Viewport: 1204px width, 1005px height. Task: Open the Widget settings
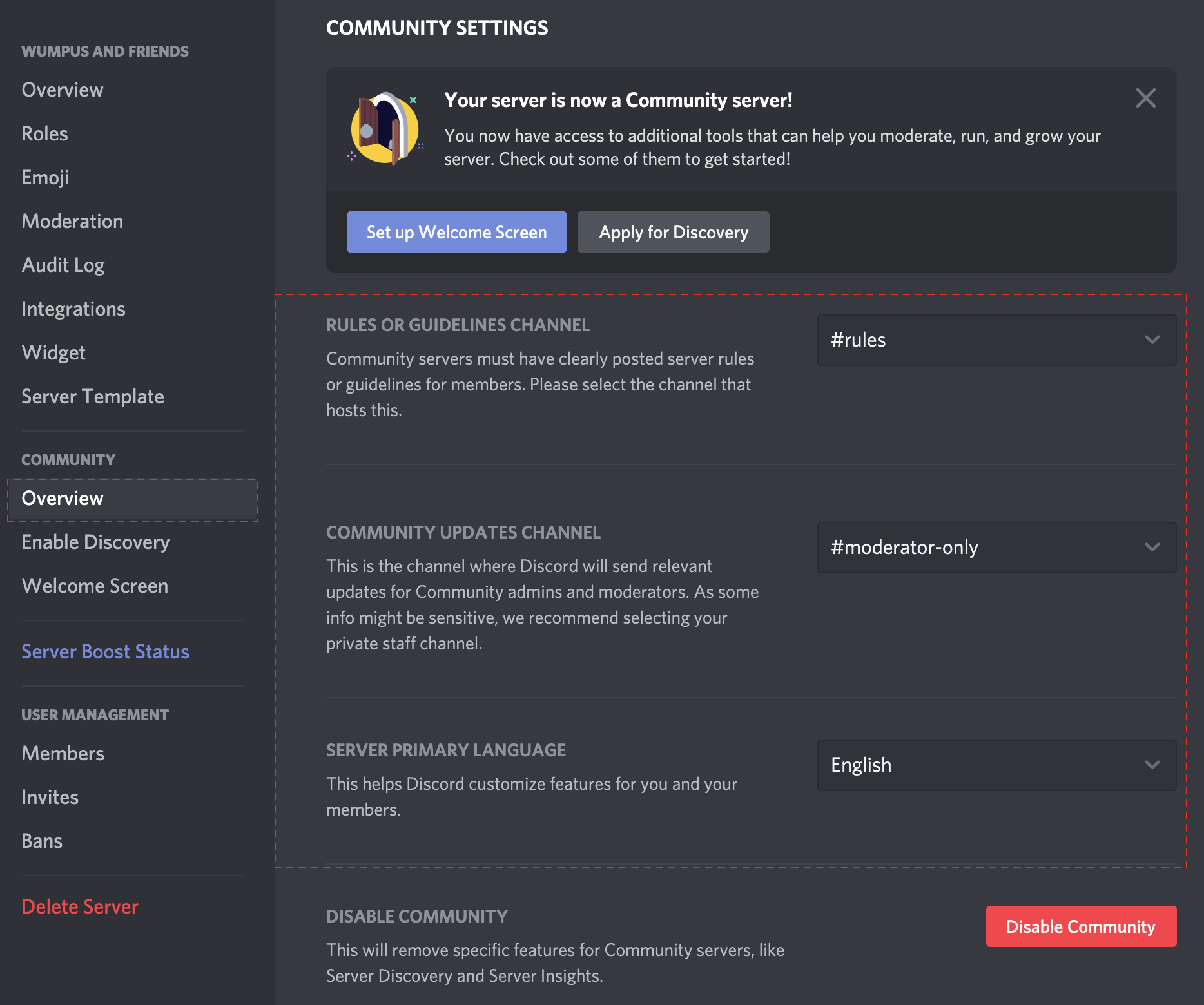click(x=53, y=352)
